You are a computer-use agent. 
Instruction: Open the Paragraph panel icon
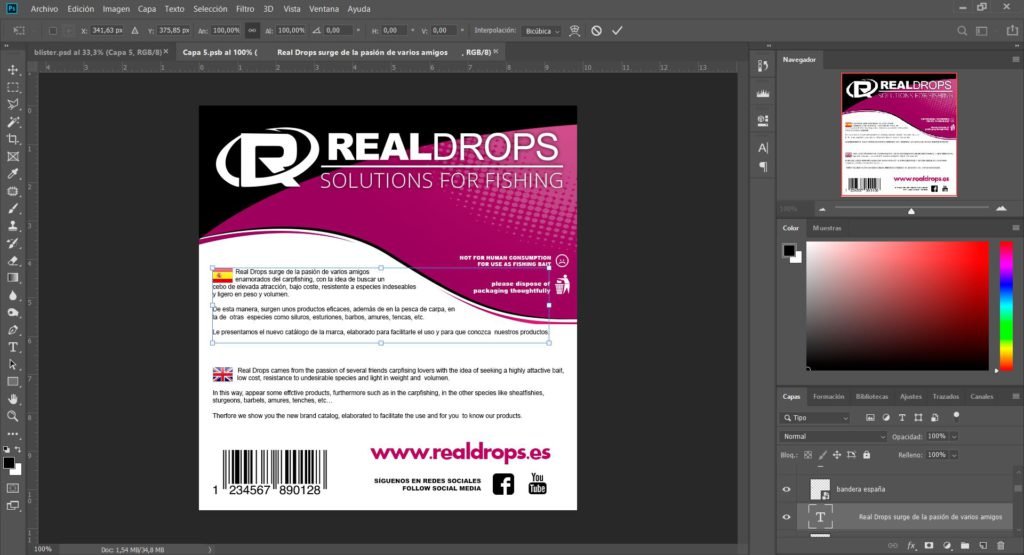tap(763, 167)
